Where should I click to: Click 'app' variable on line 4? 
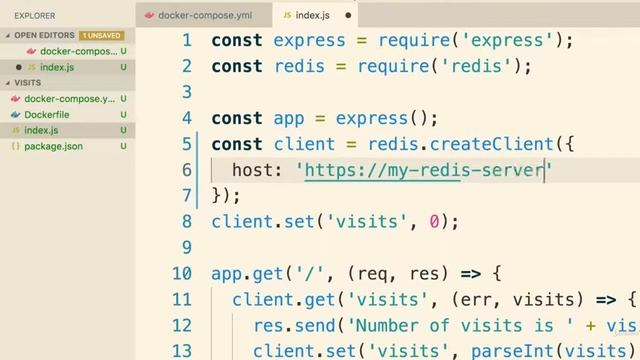[289, 119]
